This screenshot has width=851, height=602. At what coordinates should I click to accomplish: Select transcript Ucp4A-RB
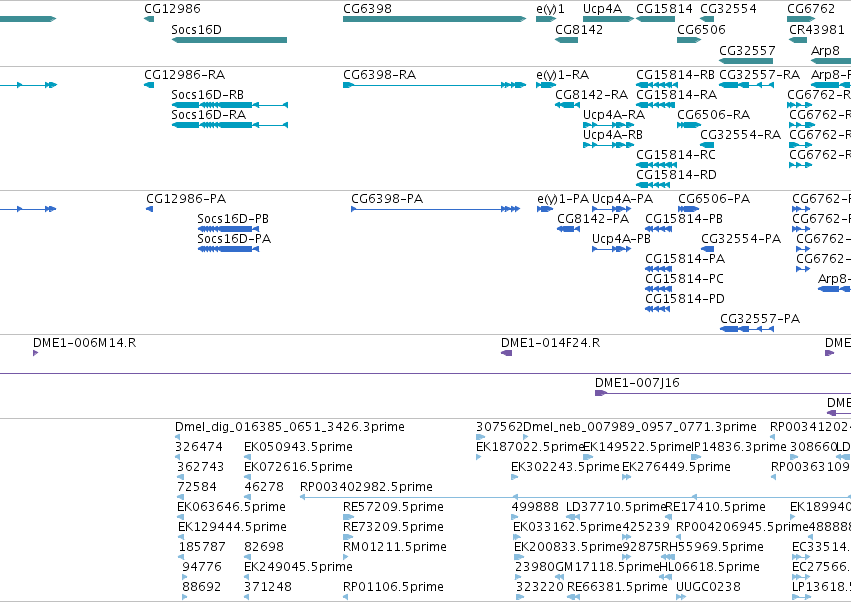point(608,145)
